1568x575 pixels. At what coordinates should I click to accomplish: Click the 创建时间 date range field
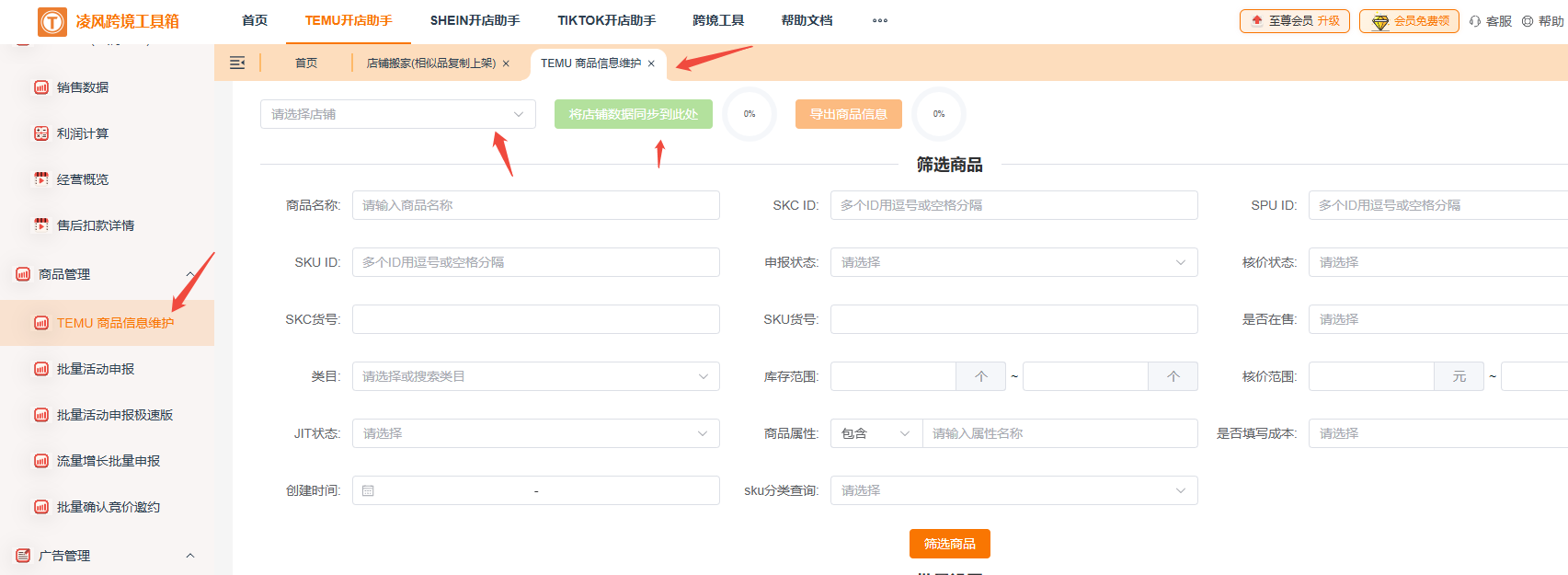pos(536,490)
